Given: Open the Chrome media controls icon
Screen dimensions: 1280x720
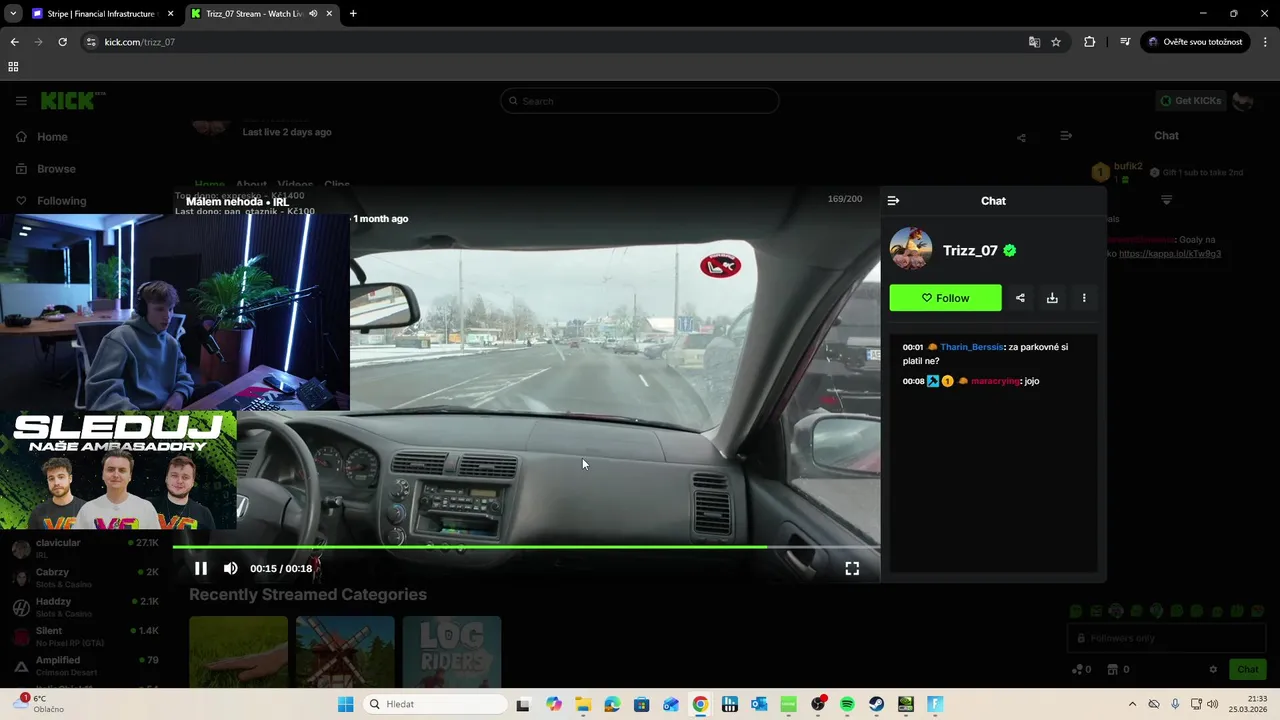Looking at the screenshot, I should 1125,42.
